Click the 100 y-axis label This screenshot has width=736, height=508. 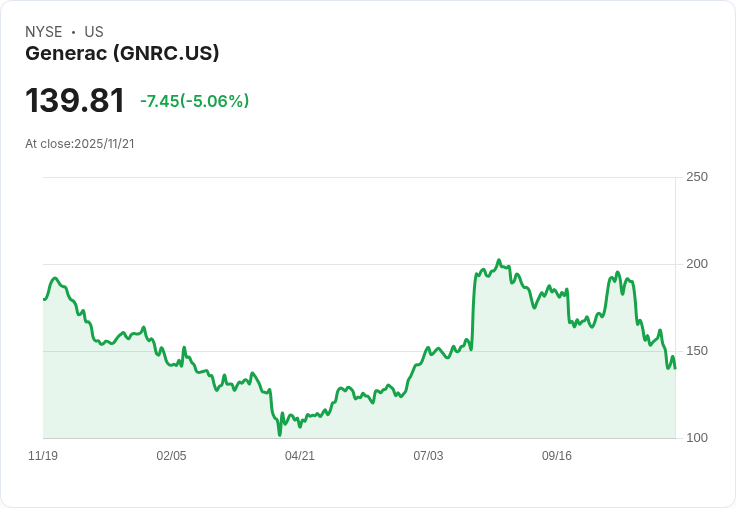coord(697,438)
